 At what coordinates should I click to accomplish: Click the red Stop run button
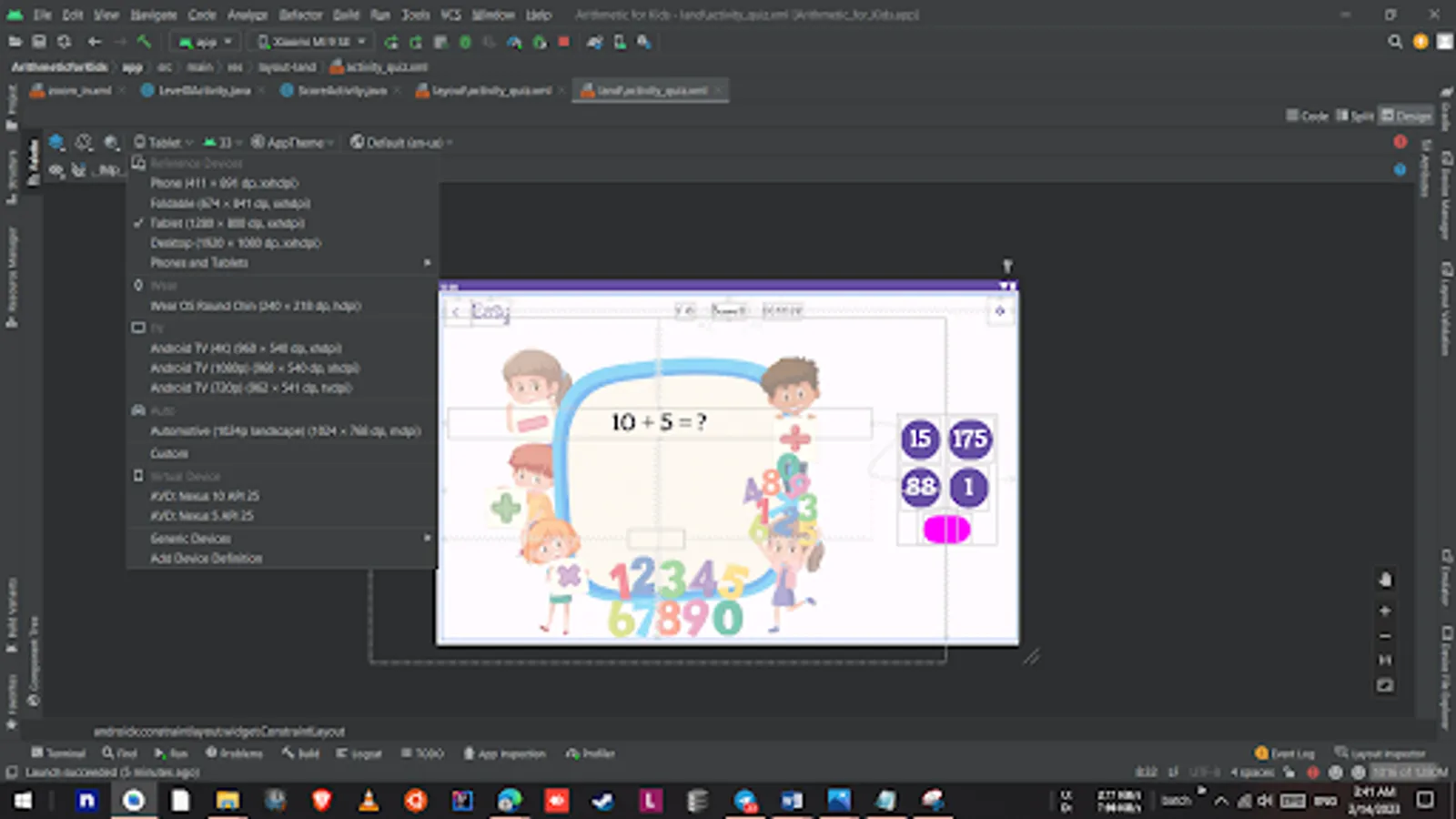[x=563, y=42]
